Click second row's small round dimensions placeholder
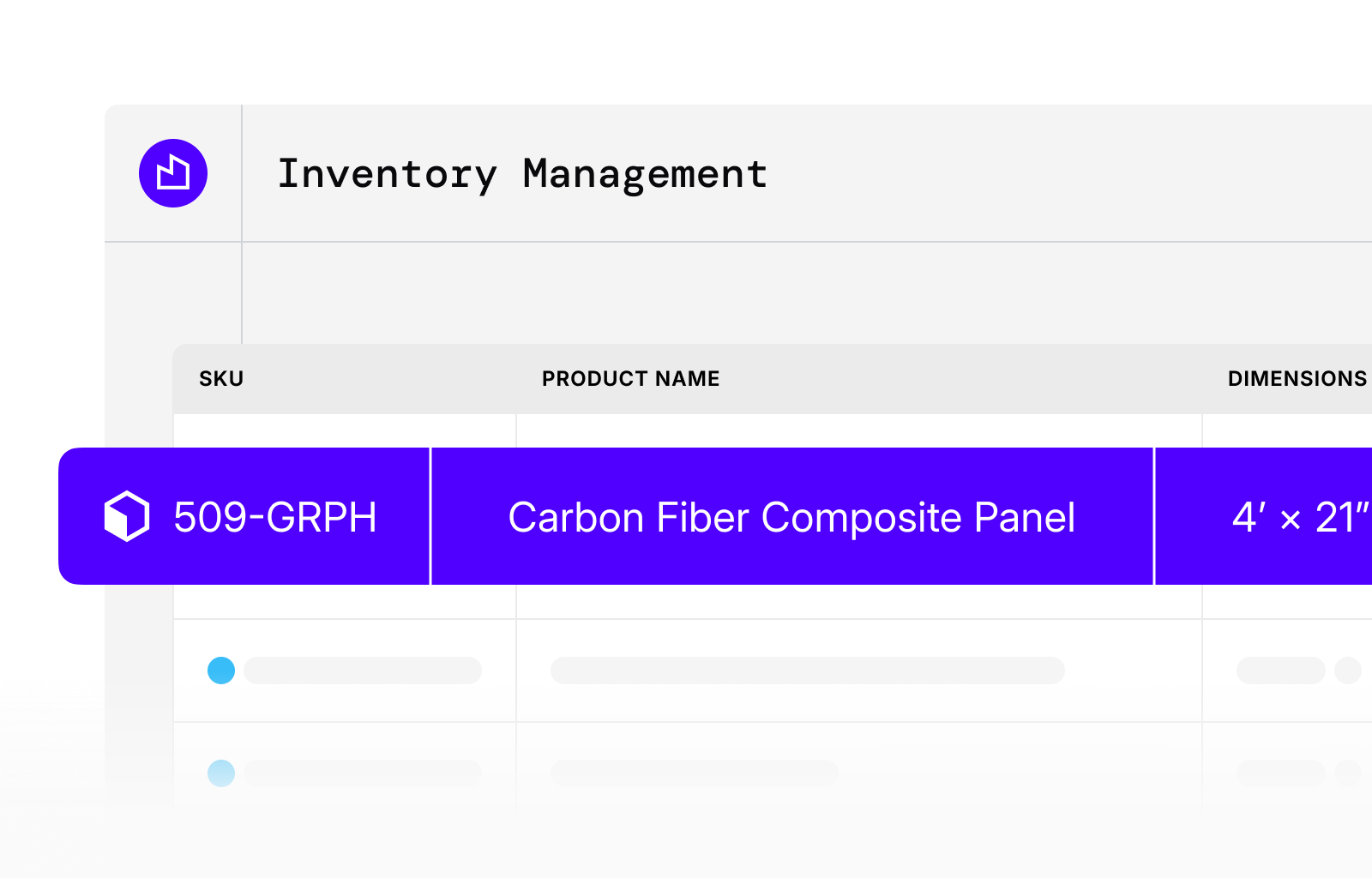1372x878 pixels. [x=1348, y=671]
